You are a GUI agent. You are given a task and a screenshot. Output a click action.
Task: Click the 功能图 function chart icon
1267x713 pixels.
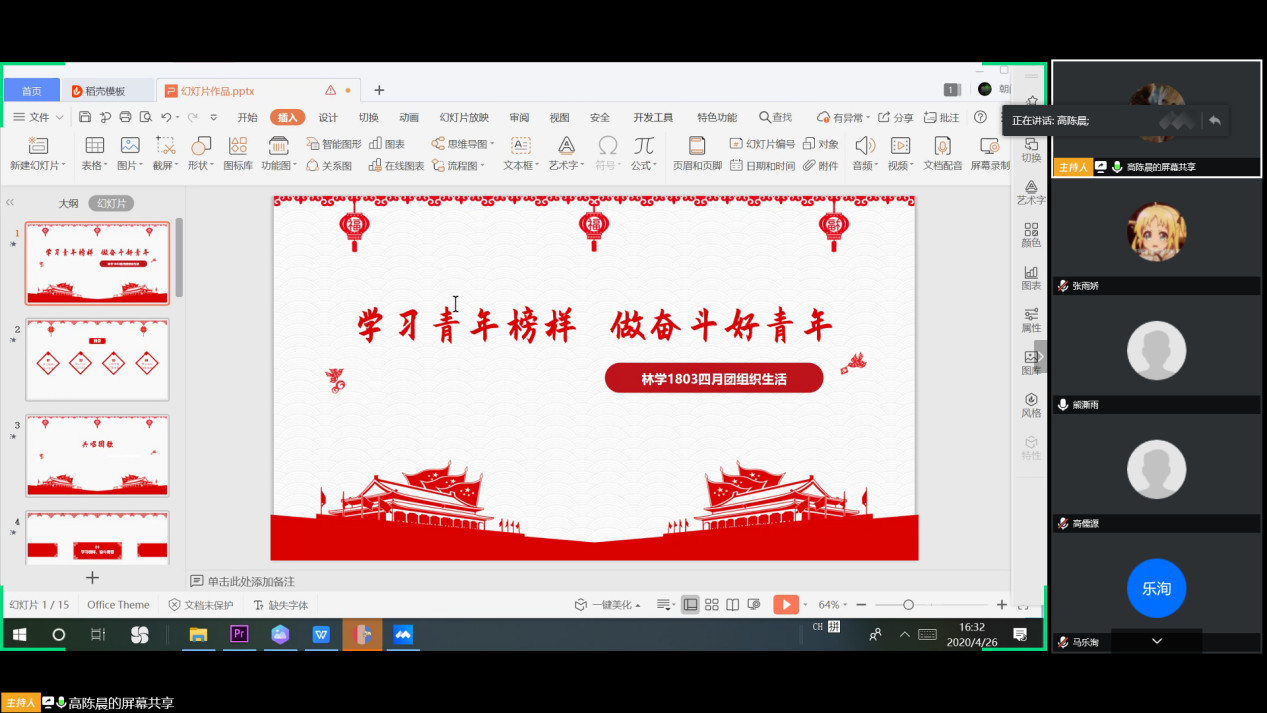pos(279,146)
